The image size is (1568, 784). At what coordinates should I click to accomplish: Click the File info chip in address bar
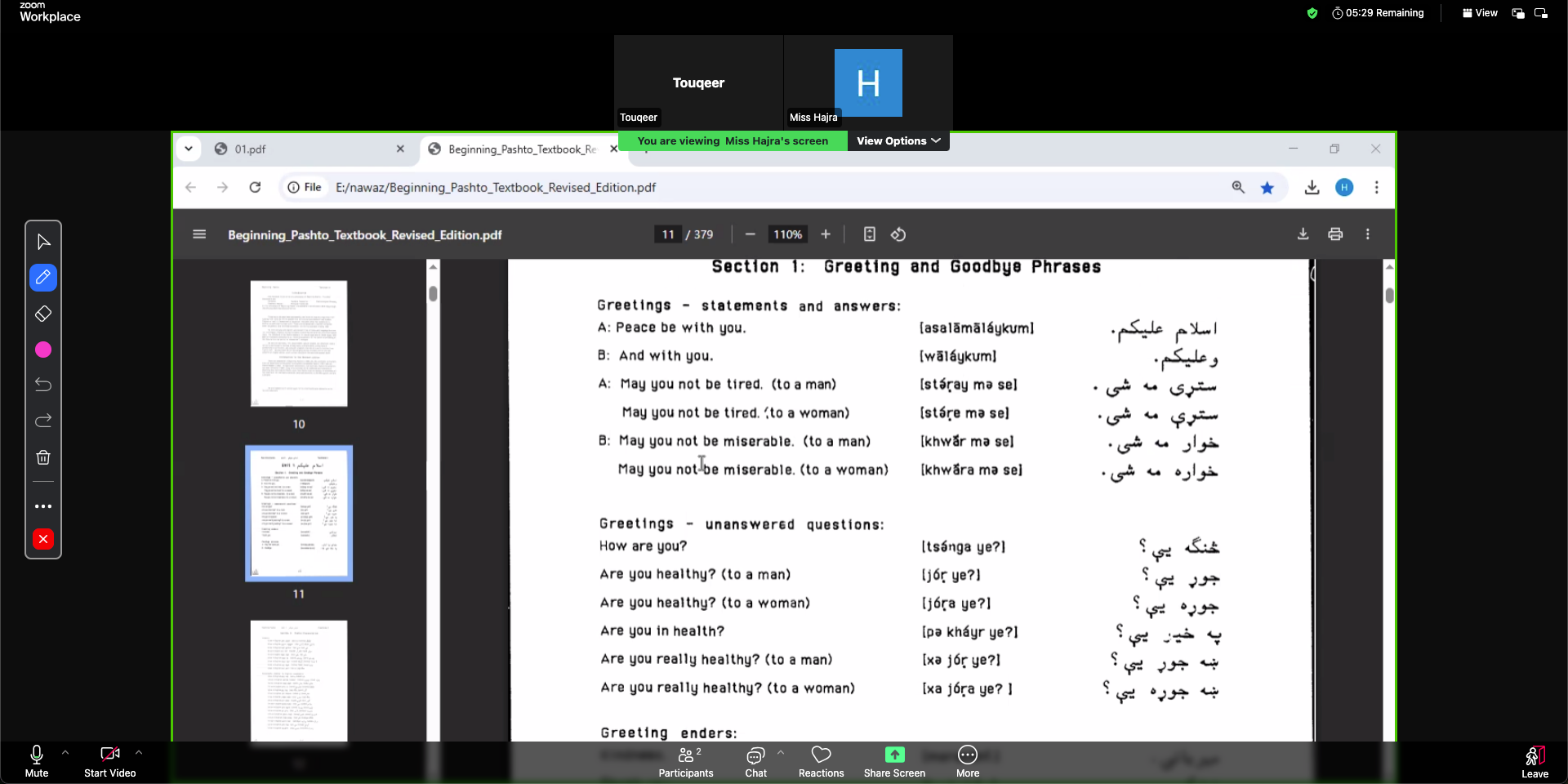305,187
